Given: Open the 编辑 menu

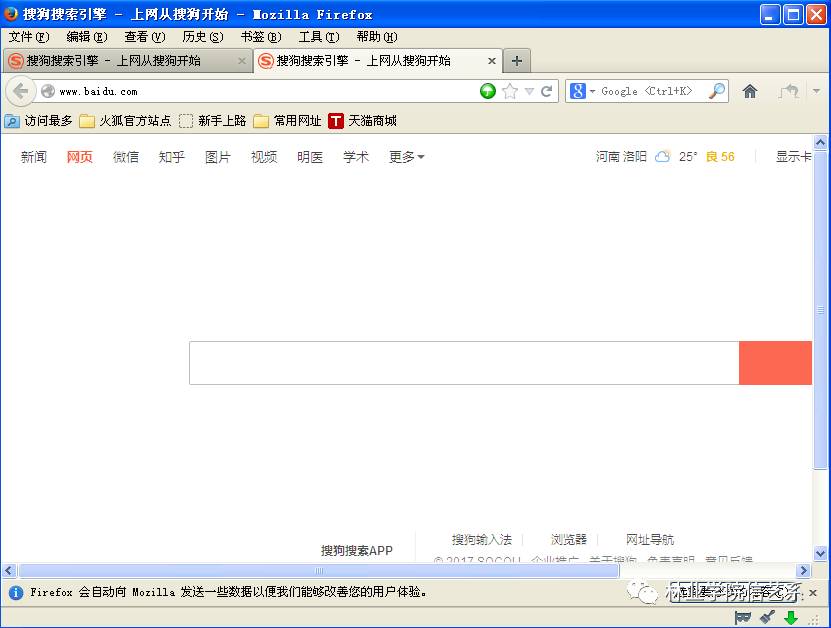Looking at the screenshot, I should (x=87, y=37).
